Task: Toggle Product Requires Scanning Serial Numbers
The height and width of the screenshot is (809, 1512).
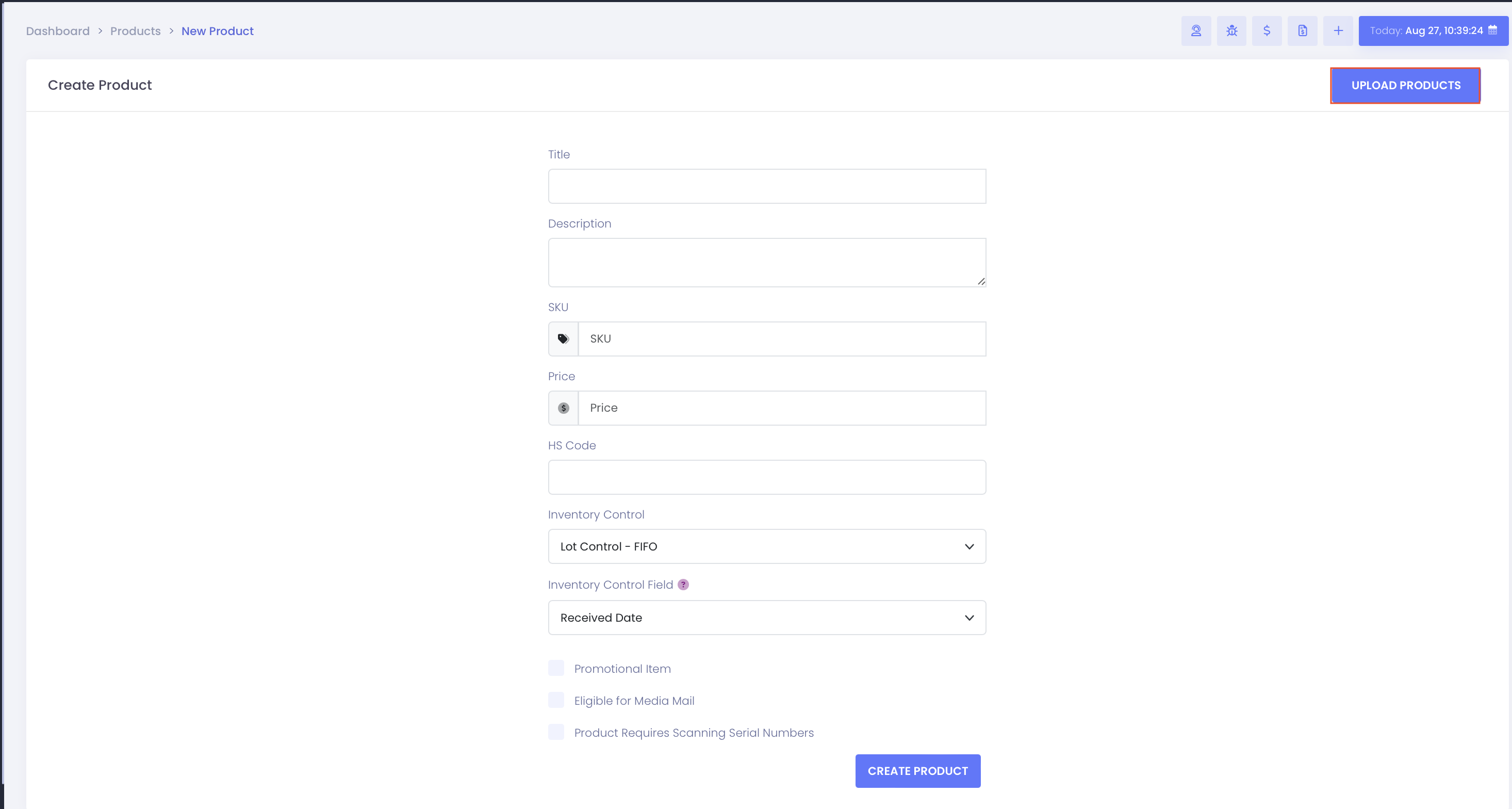Action: [x=556, y=732]
